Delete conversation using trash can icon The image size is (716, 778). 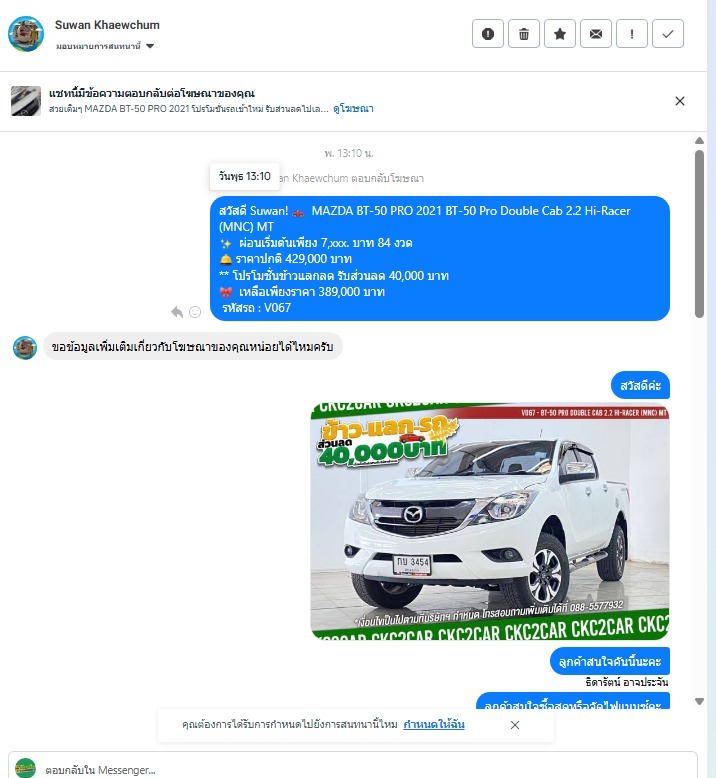click(x=523, y=34)
